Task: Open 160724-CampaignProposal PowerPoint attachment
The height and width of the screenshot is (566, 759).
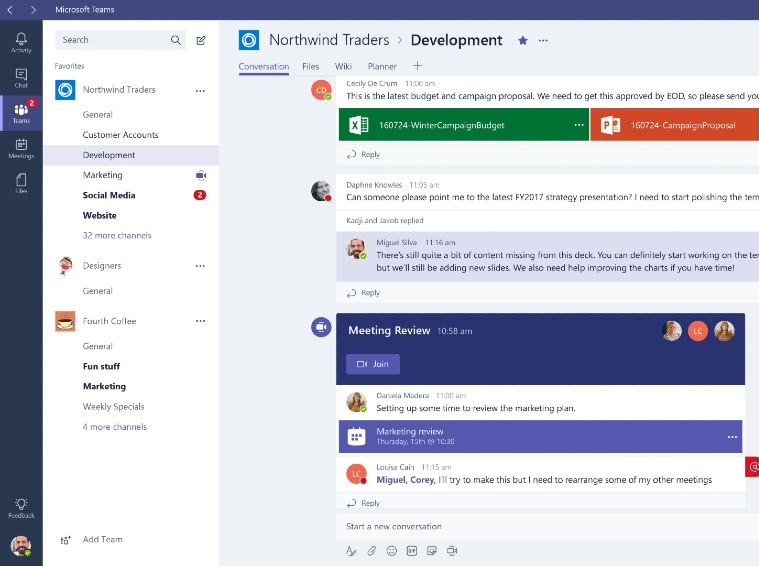Action: coord(675,125)
